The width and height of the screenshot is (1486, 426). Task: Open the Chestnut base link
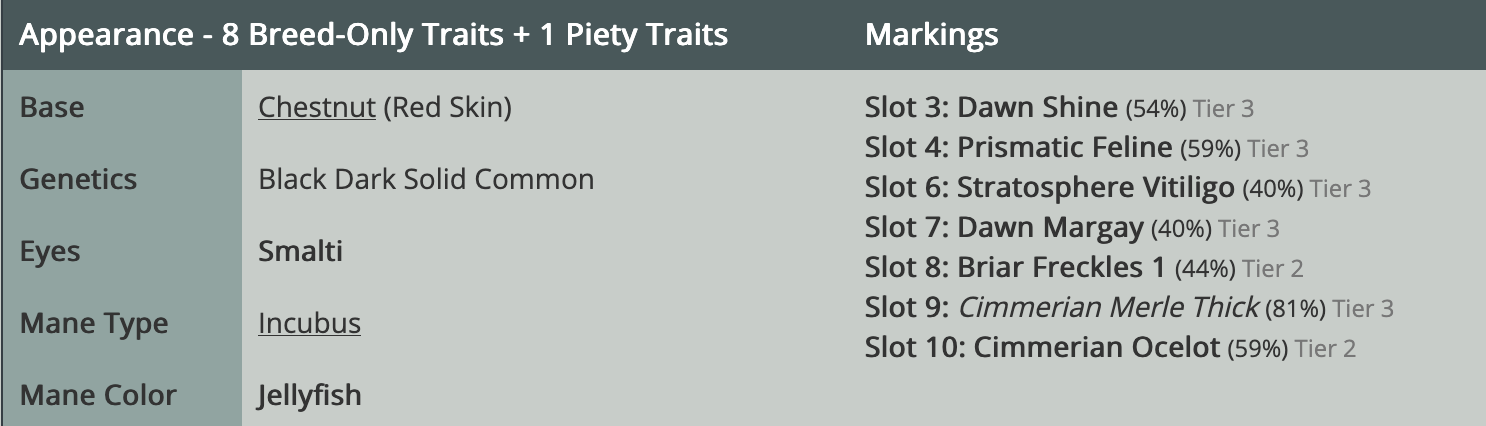pyautogui.click(x=316, y=108)
